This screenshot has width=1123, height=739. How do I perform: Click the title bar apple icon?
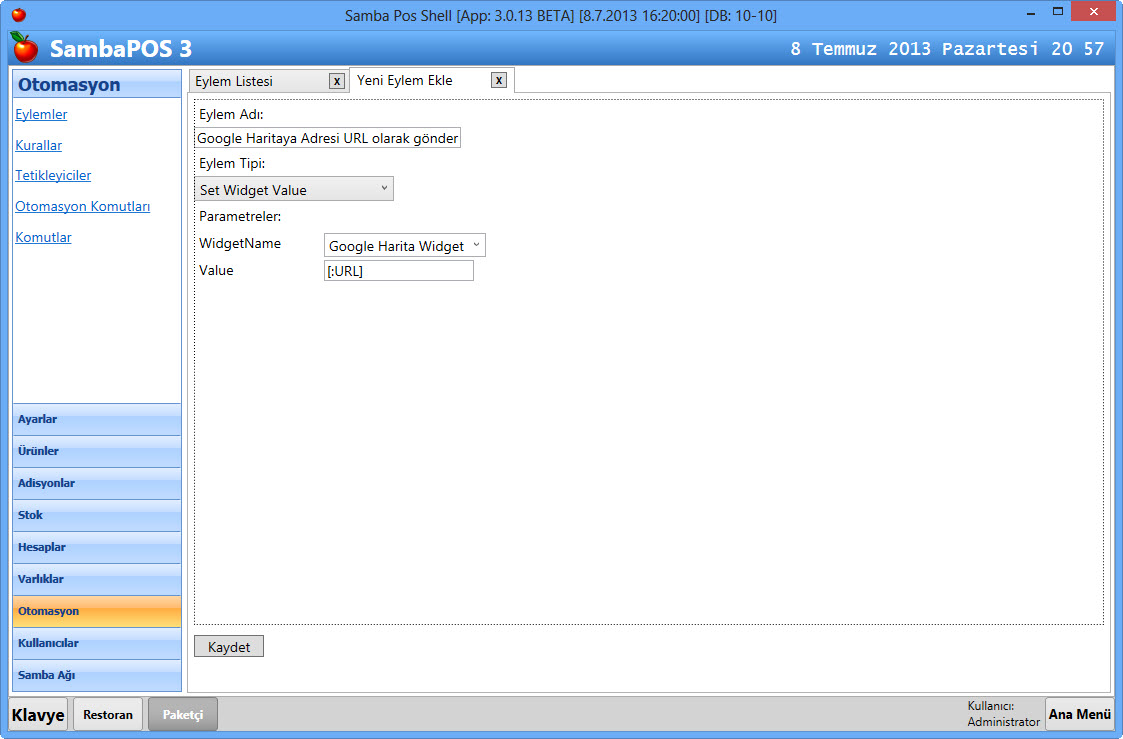(18, 15)
